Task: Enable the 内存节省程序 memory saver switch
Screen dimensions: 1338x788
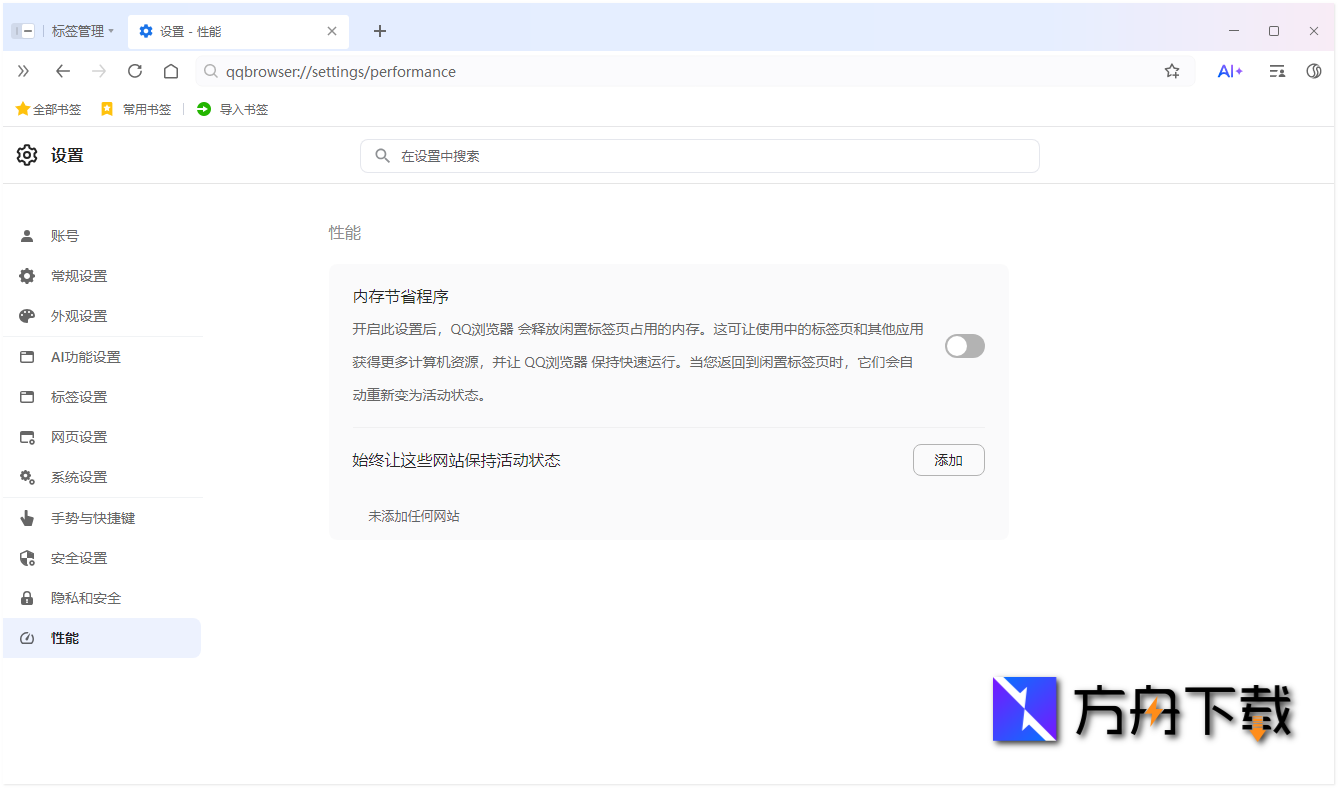Action: pyautogui.click(x=964, y=345)
